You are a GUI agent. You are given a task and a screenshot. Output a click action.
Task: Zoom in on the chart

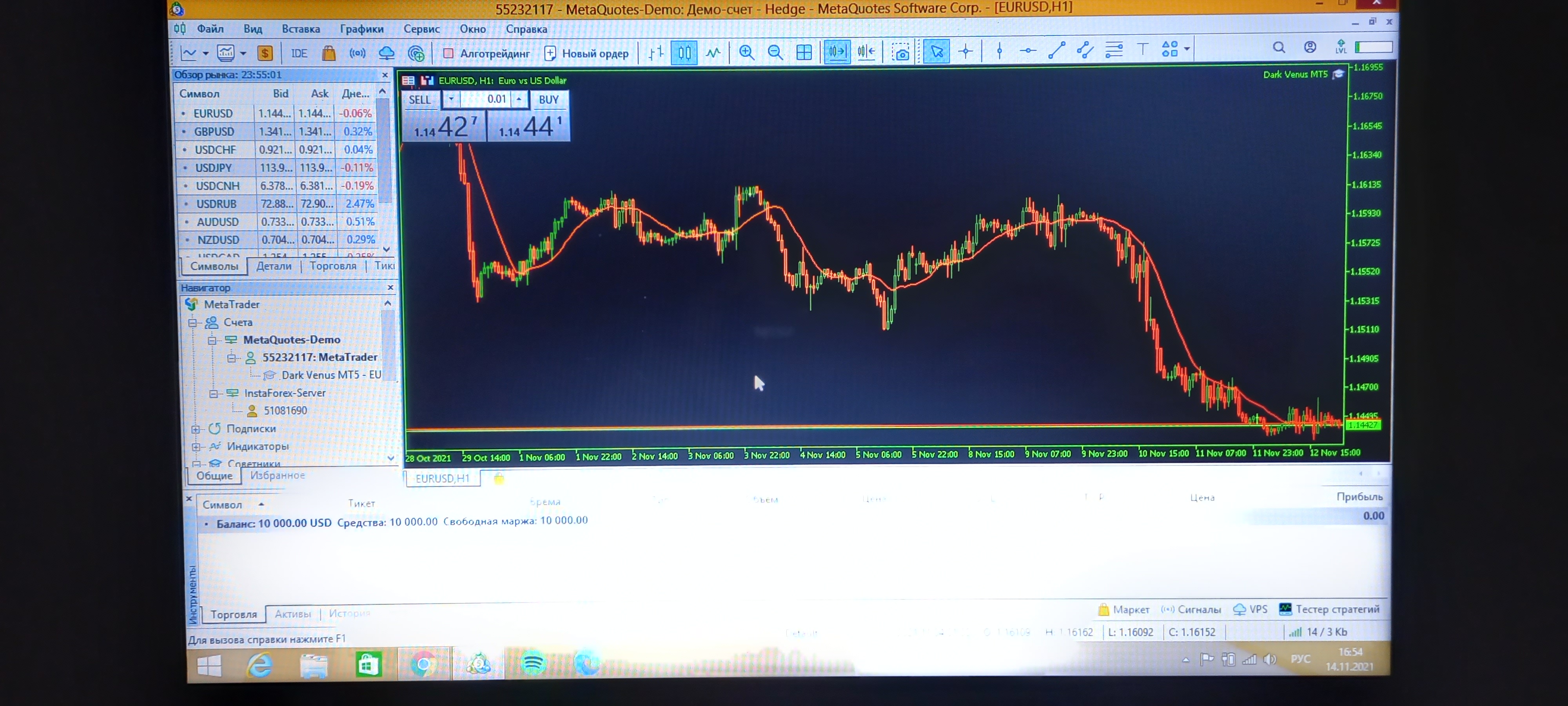tap(746, 53)
